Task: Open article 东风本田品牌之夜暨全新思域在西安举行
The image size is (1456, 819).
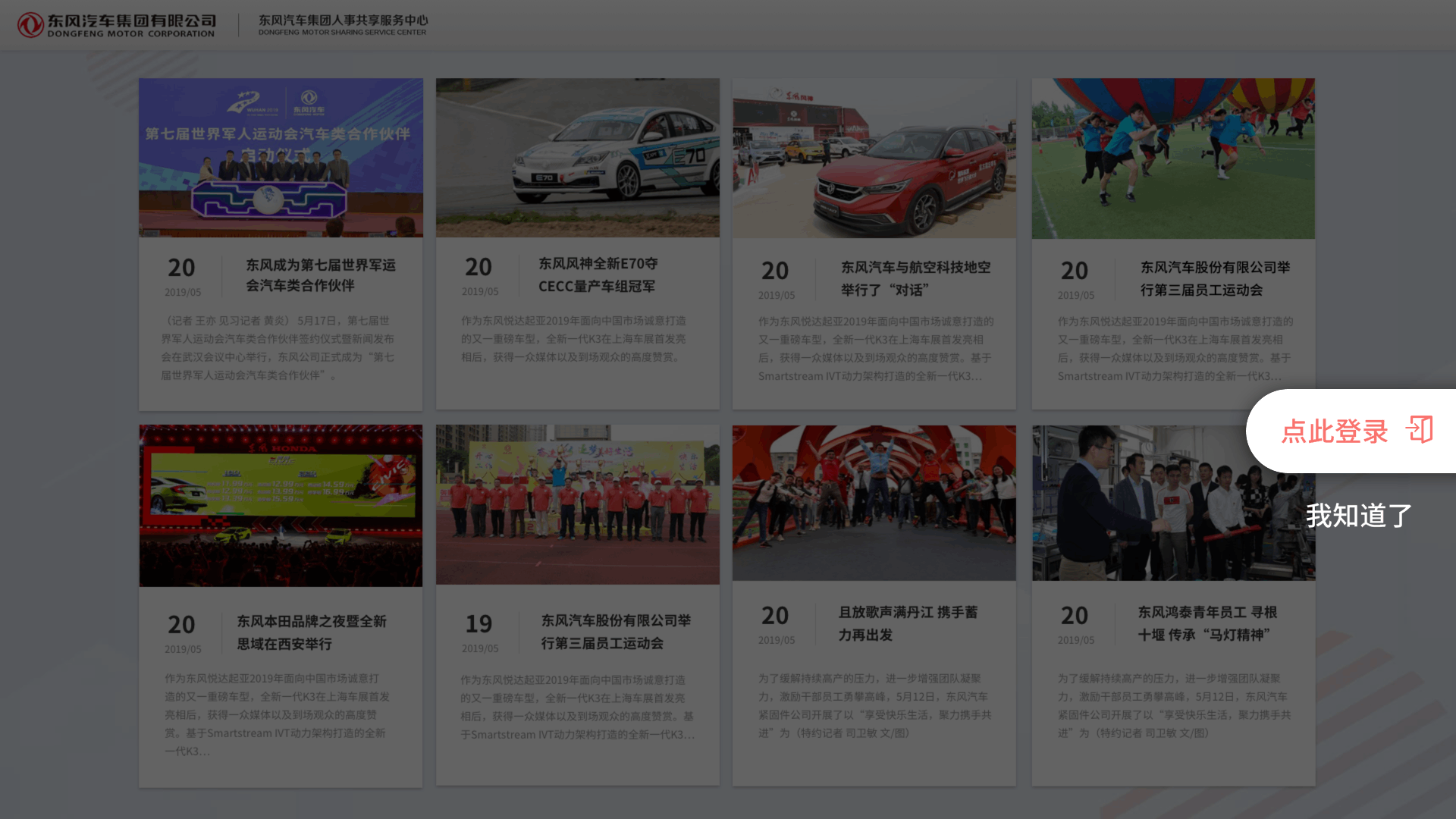Action: click(x=312, y=632)
